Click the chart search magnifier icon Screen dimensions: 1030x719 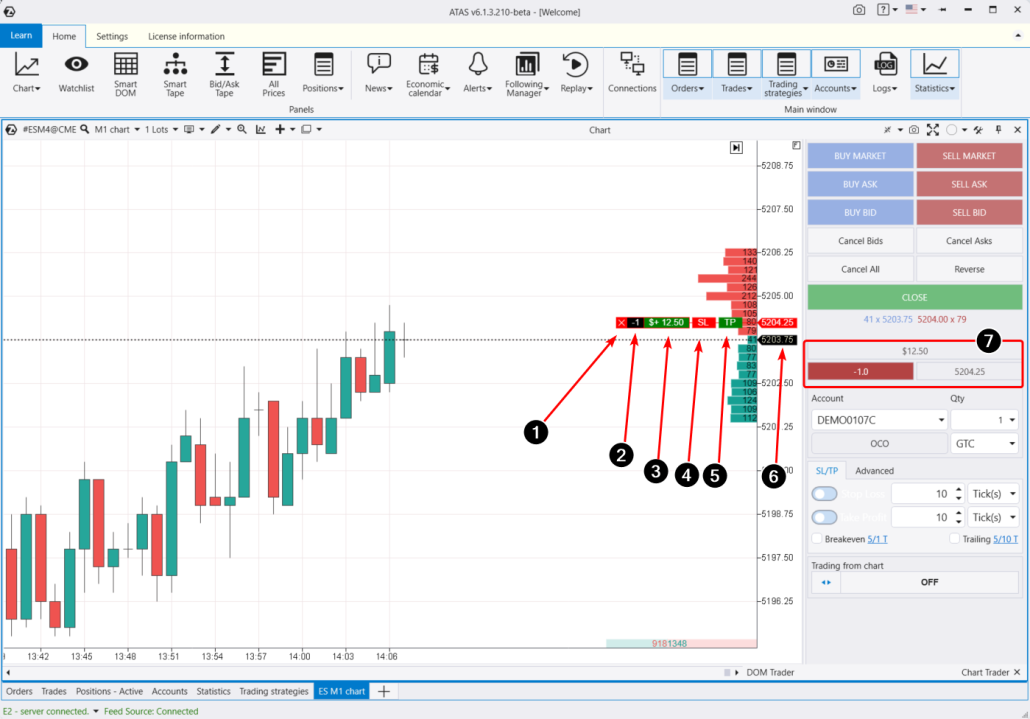[x=85, y=130]
